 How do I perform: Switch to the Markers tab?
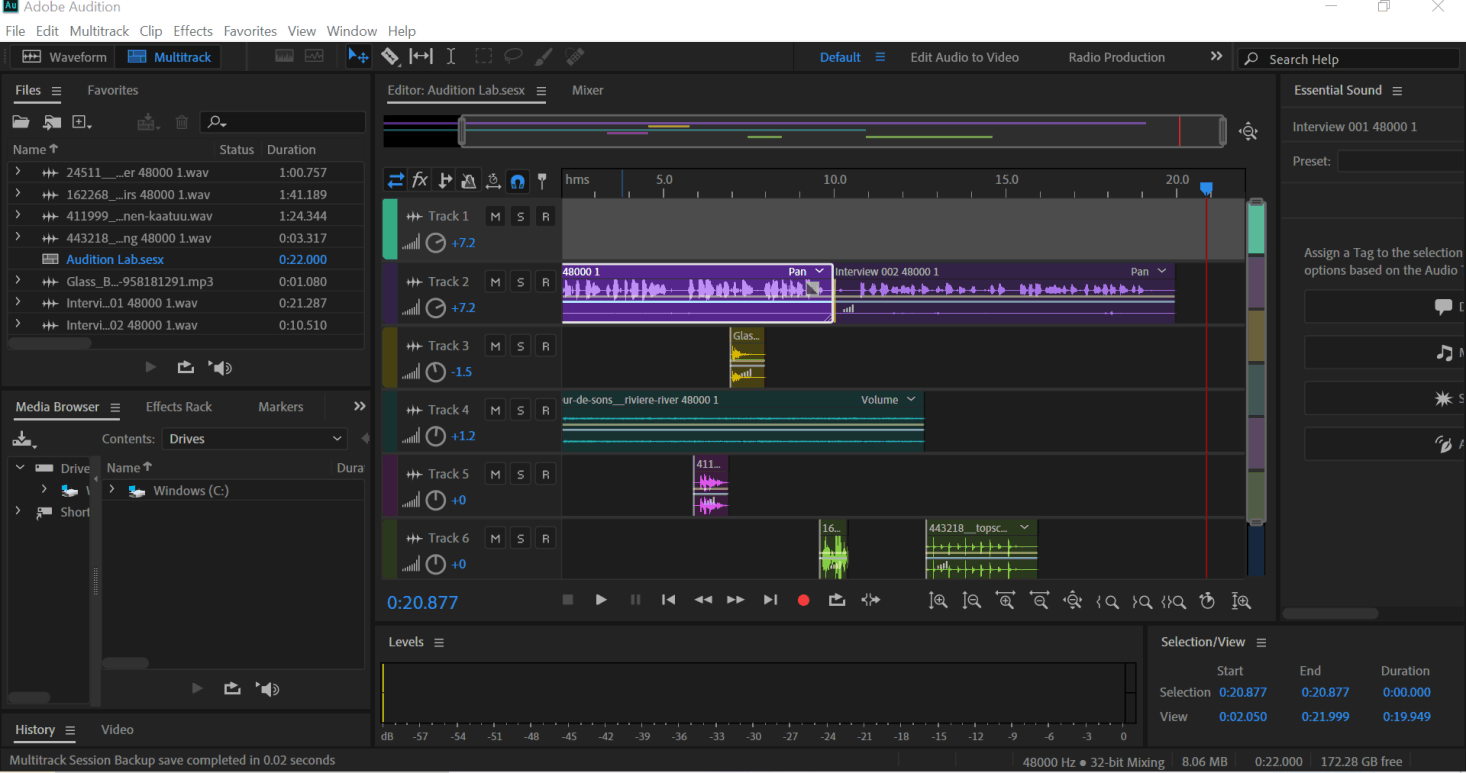(280, 406)
